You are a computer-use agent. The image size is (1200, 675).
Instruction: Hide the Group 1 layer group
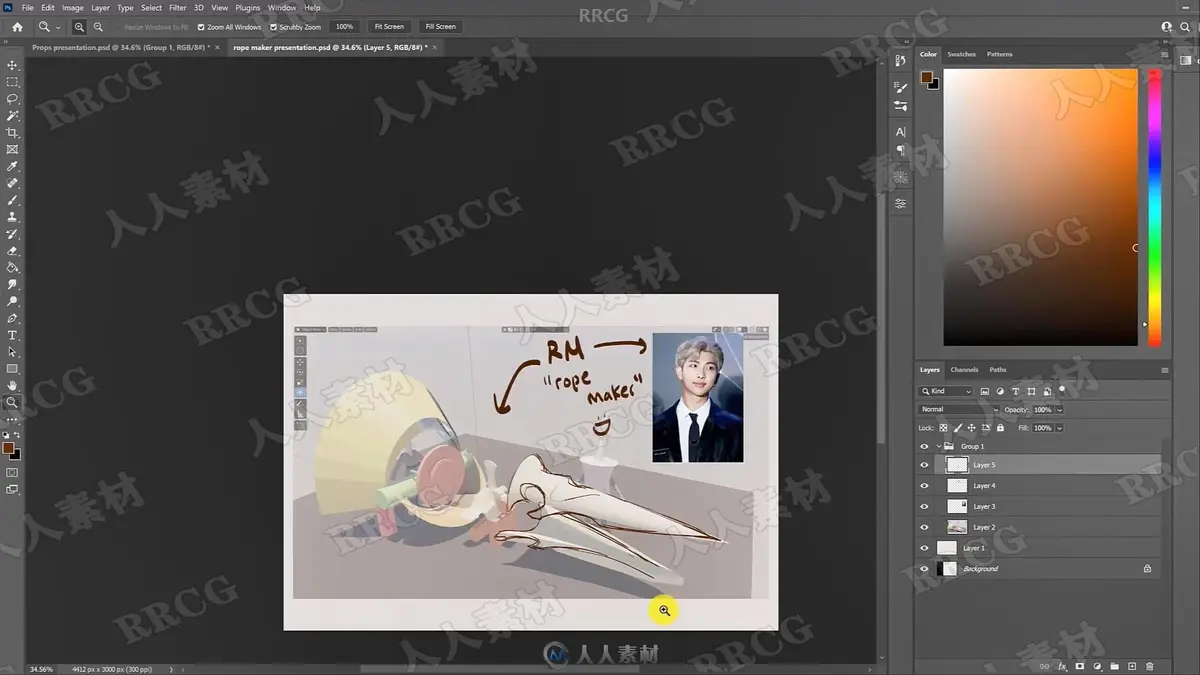(x=924, y=446)
